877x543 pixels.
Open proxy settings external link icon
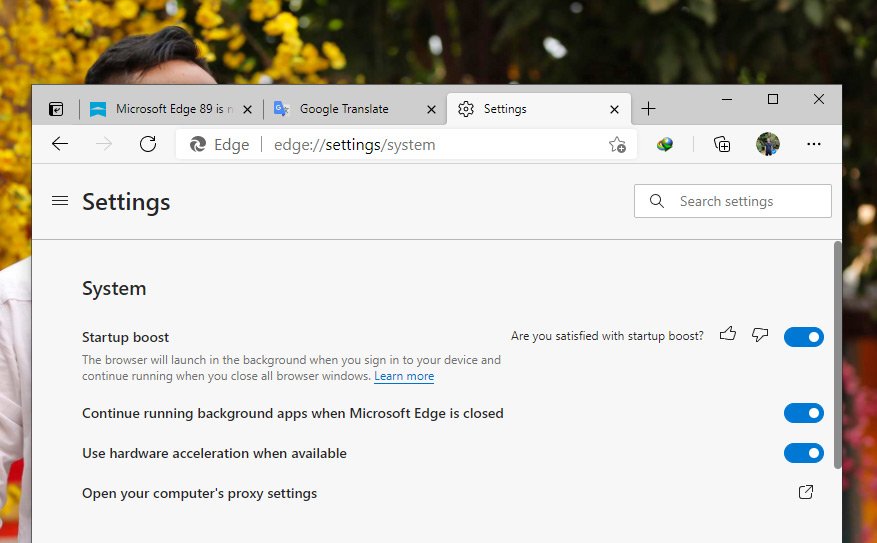(x=806, y=492)
